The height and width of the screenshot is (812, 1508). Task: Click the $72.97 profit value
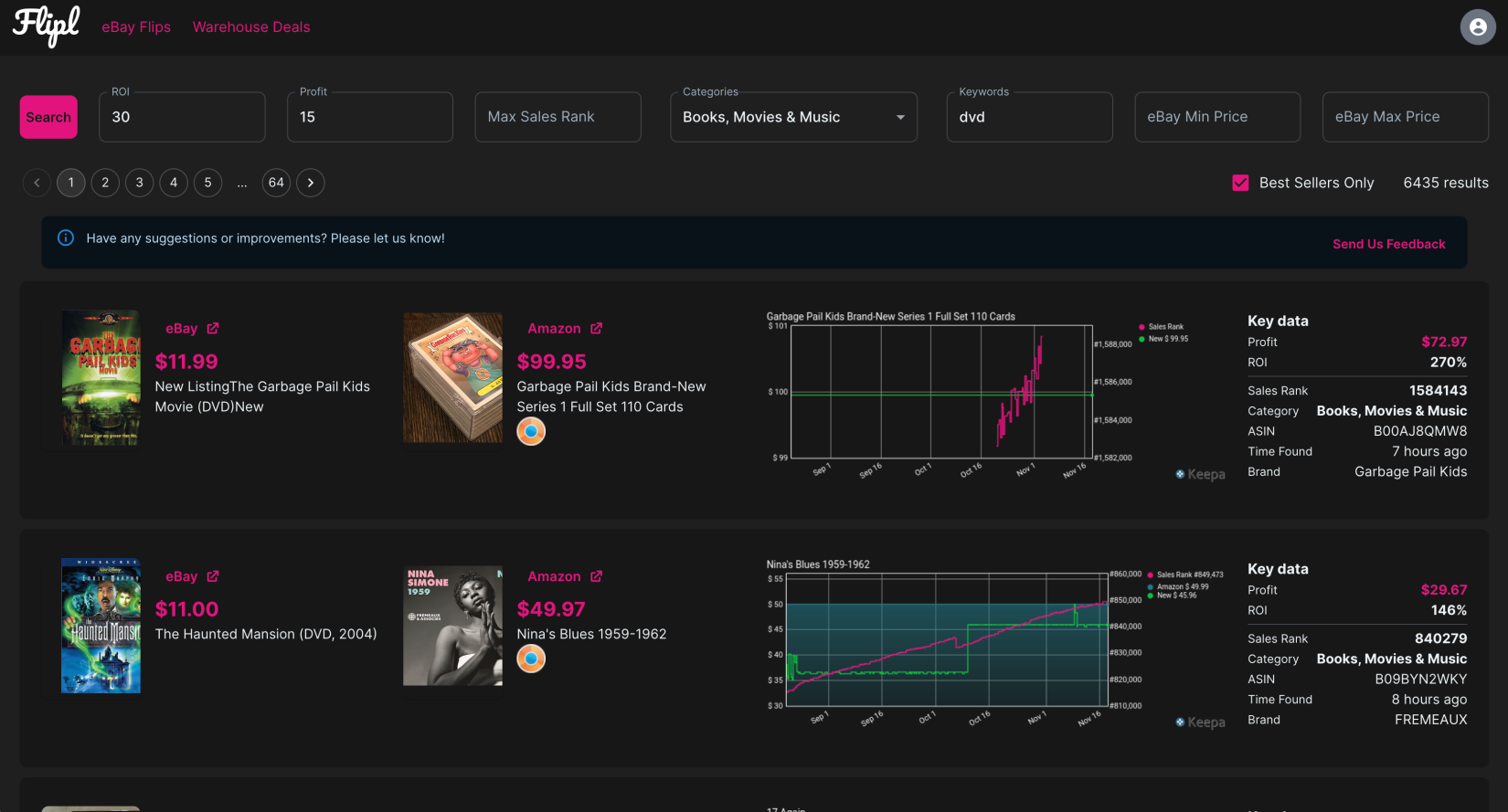tap(1444, 342)
